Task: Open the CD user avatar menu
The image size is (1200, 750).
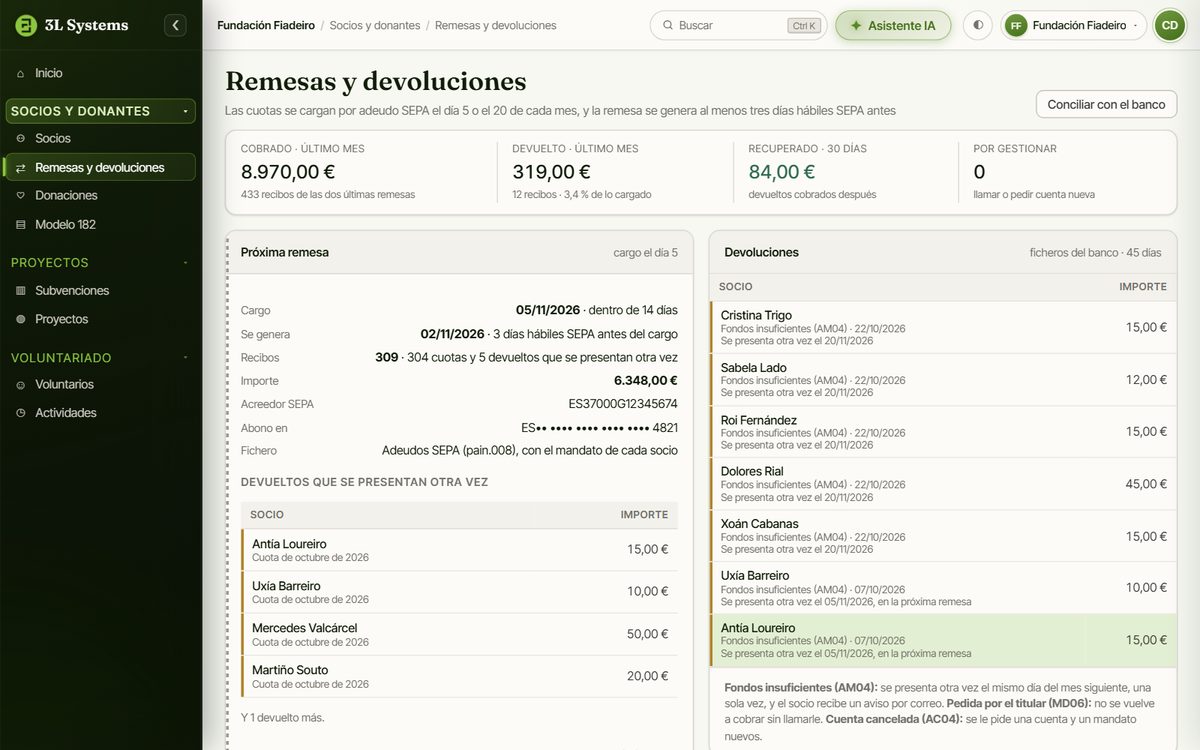Action: coord(1169,25)
